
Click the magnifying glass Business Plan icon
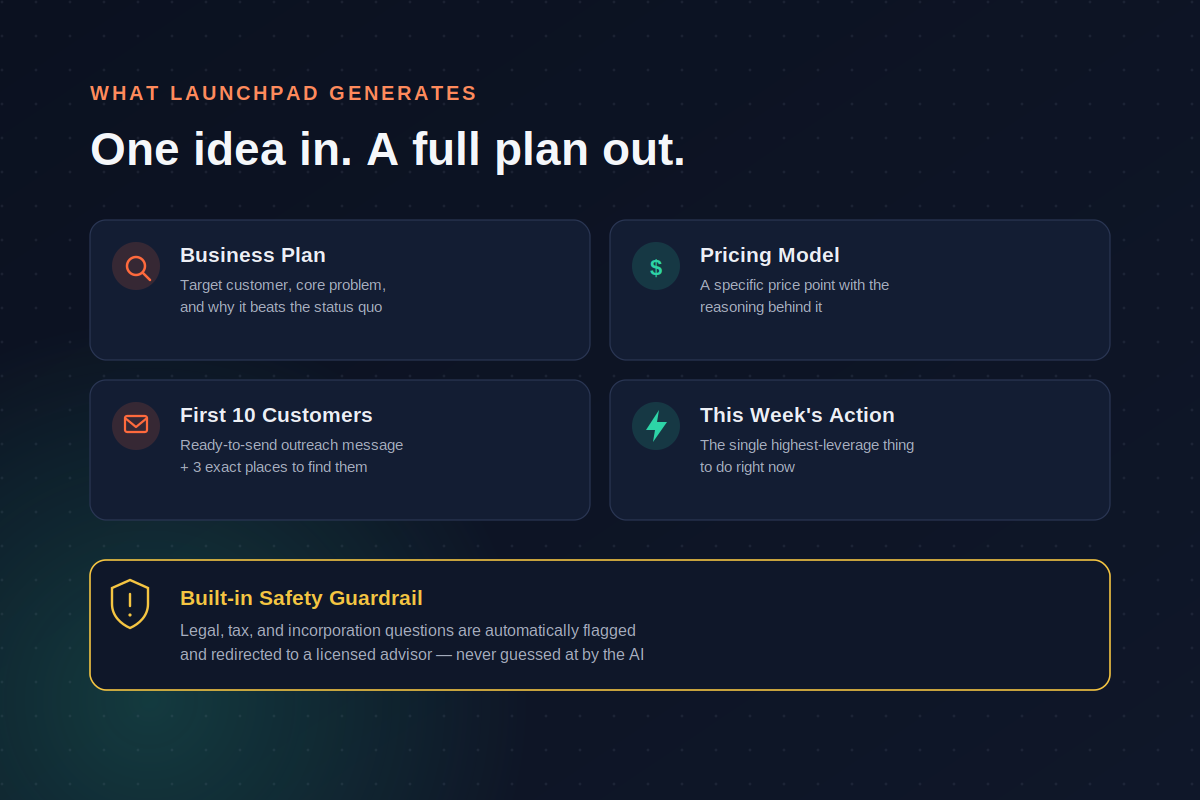(136, 266)
